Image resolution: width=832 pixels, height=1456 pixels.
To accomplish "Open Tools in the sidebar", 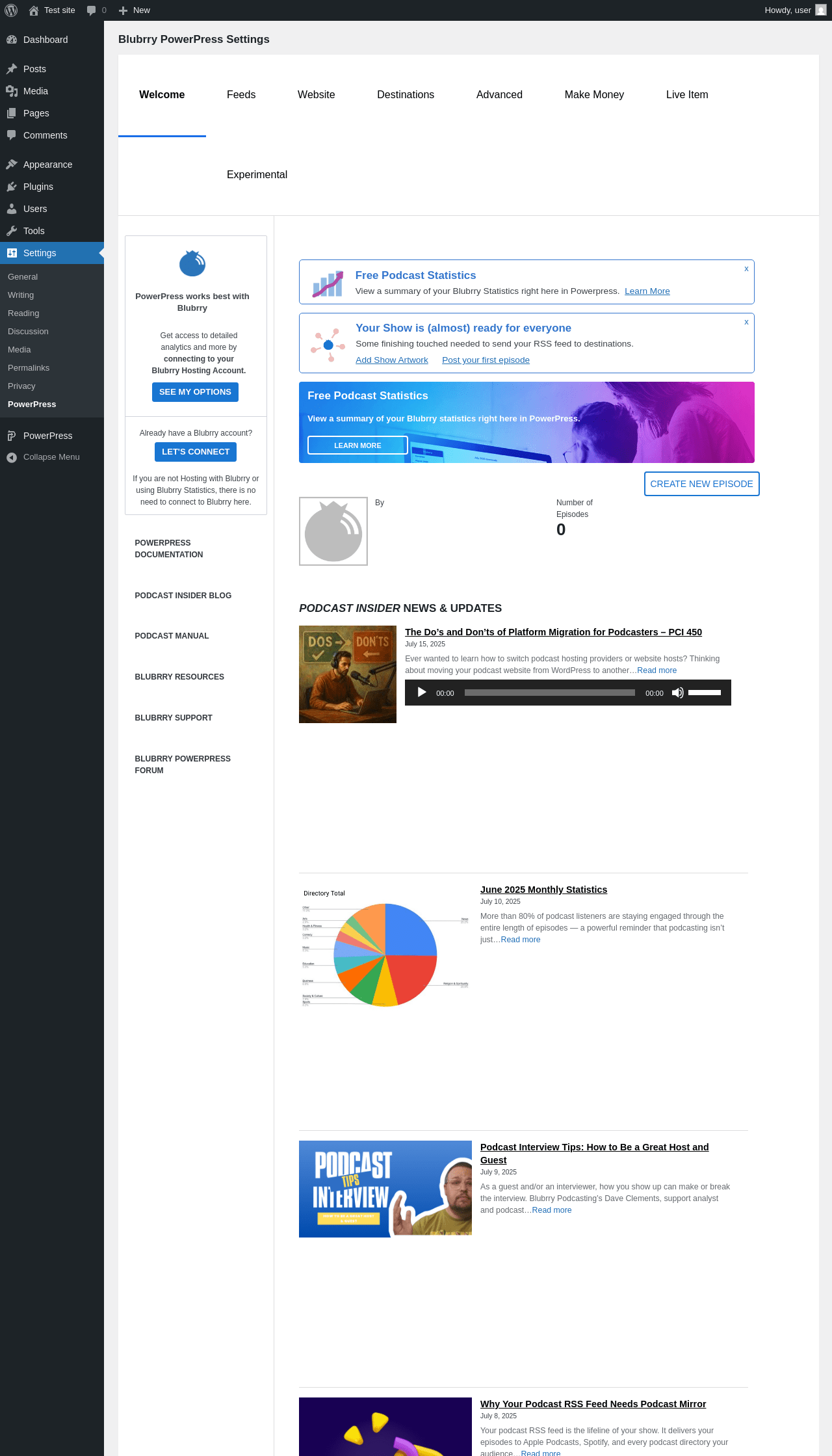I will pyautogui.click(x=52, y=231).
